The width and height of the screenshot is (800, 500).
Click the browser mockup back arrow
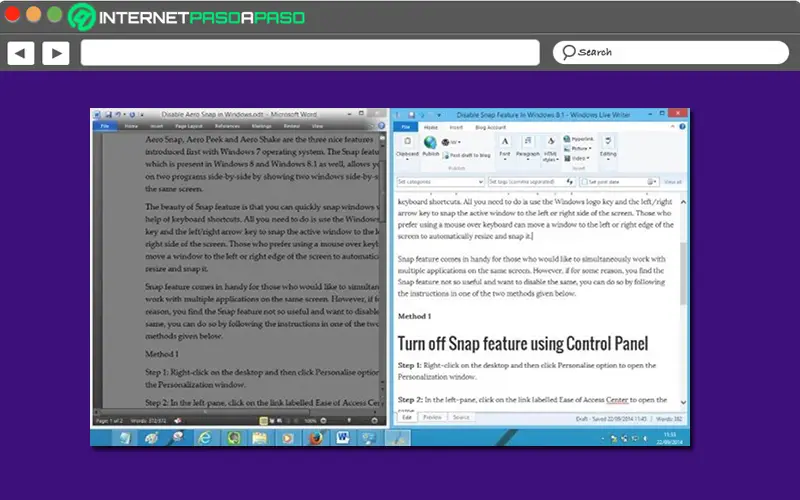[x=20, y=53]
